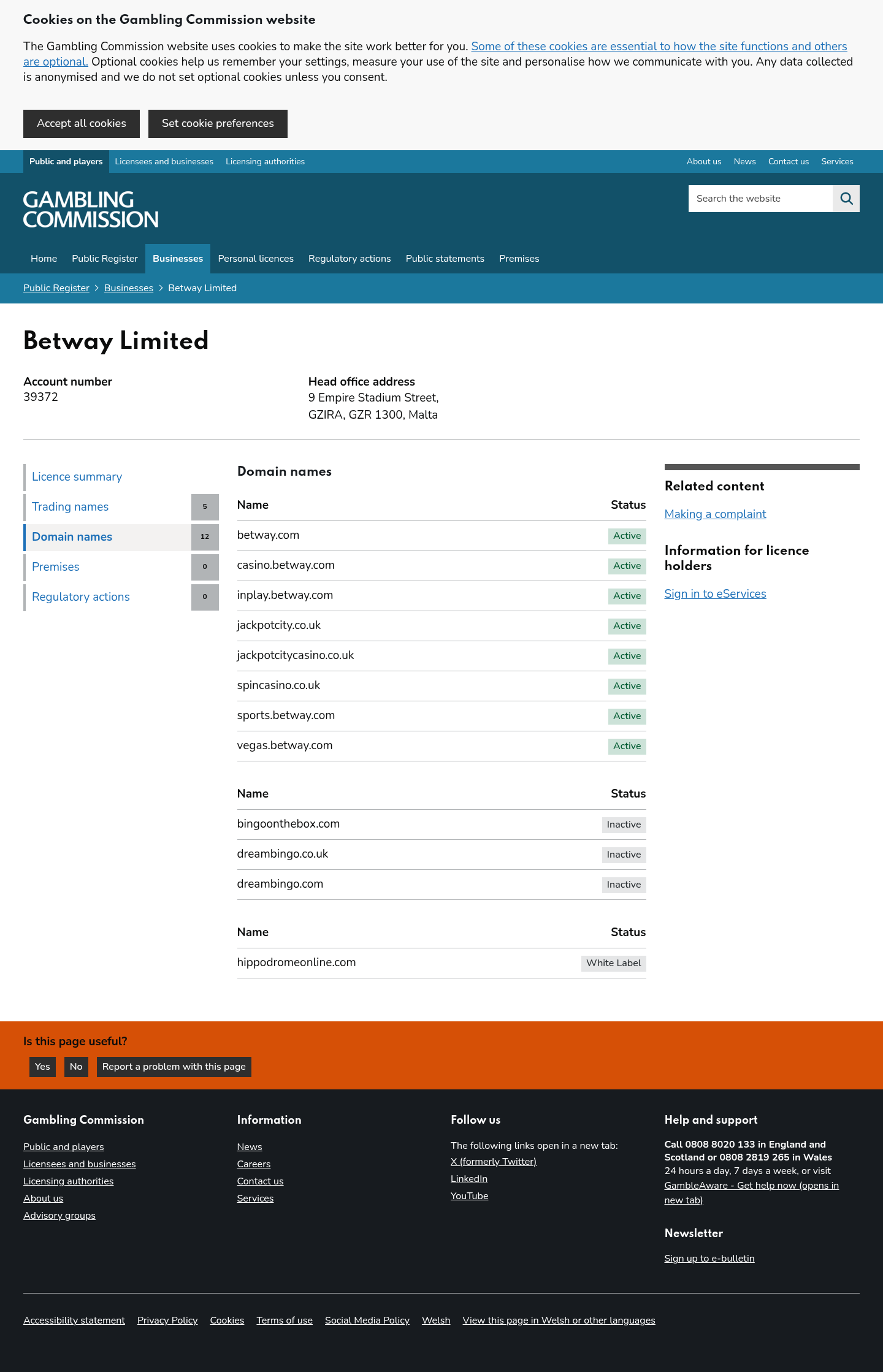The width and height of the screenshot is (883, 1372).
Task: Open Terms of use footer link
Action: [x=285, y=1321]
